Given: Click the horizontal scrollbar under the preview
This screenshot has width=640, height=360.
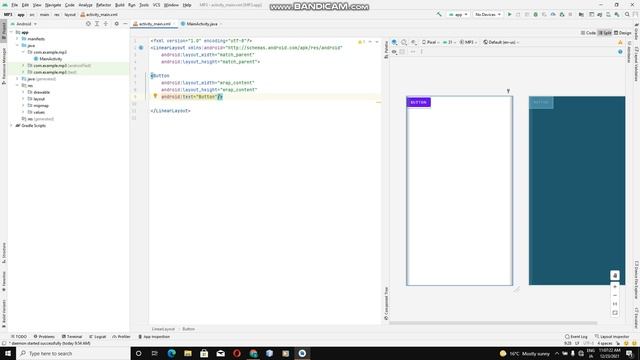Looking at the screenshot, I should 493,323.
